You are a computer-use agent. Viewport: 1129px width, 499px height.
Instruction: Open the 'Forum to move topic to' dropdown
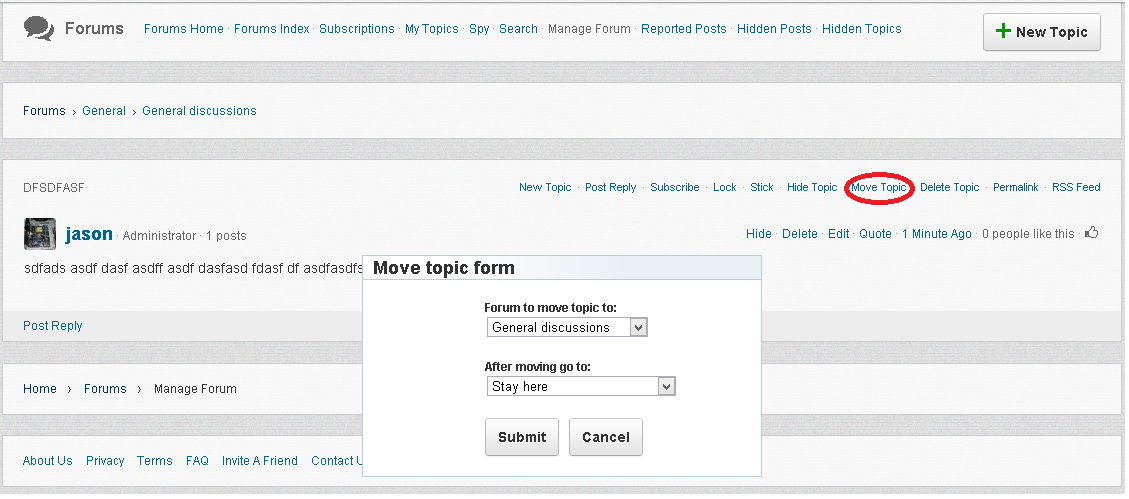(567, 327)
